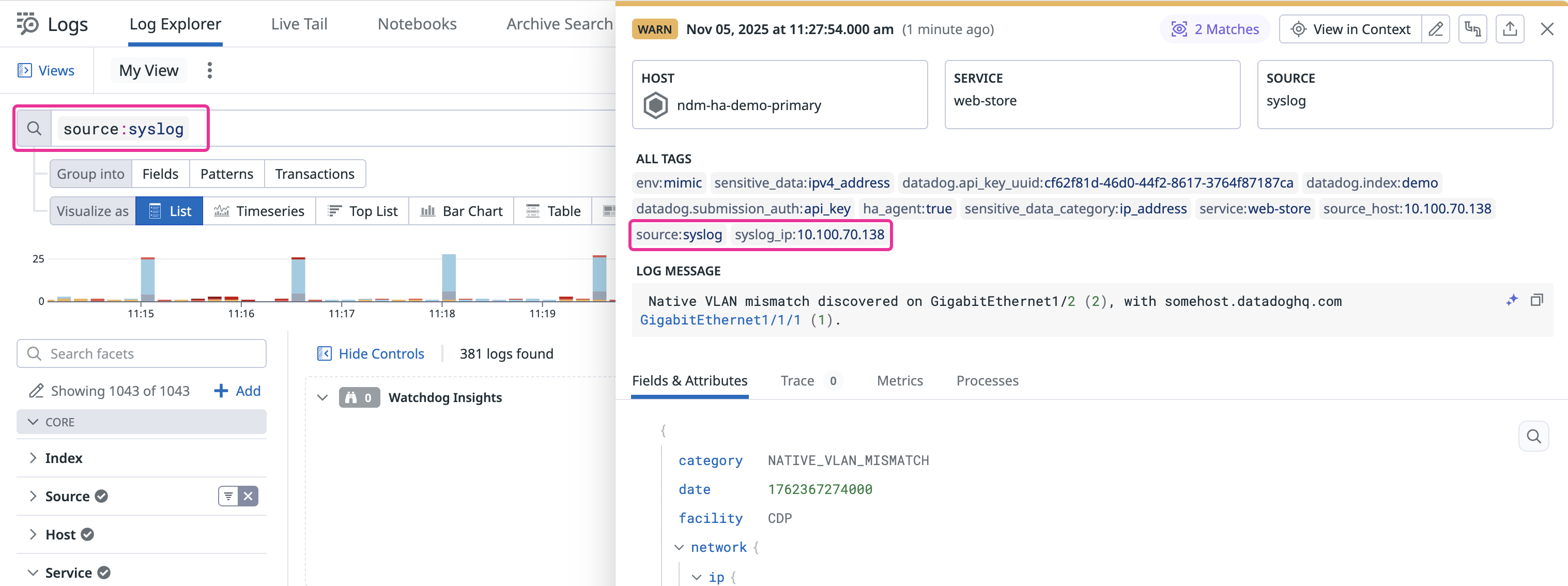Open the attributes search magnifier icon
This screenshot has width=1568, height=586.
pos(1533,436)
